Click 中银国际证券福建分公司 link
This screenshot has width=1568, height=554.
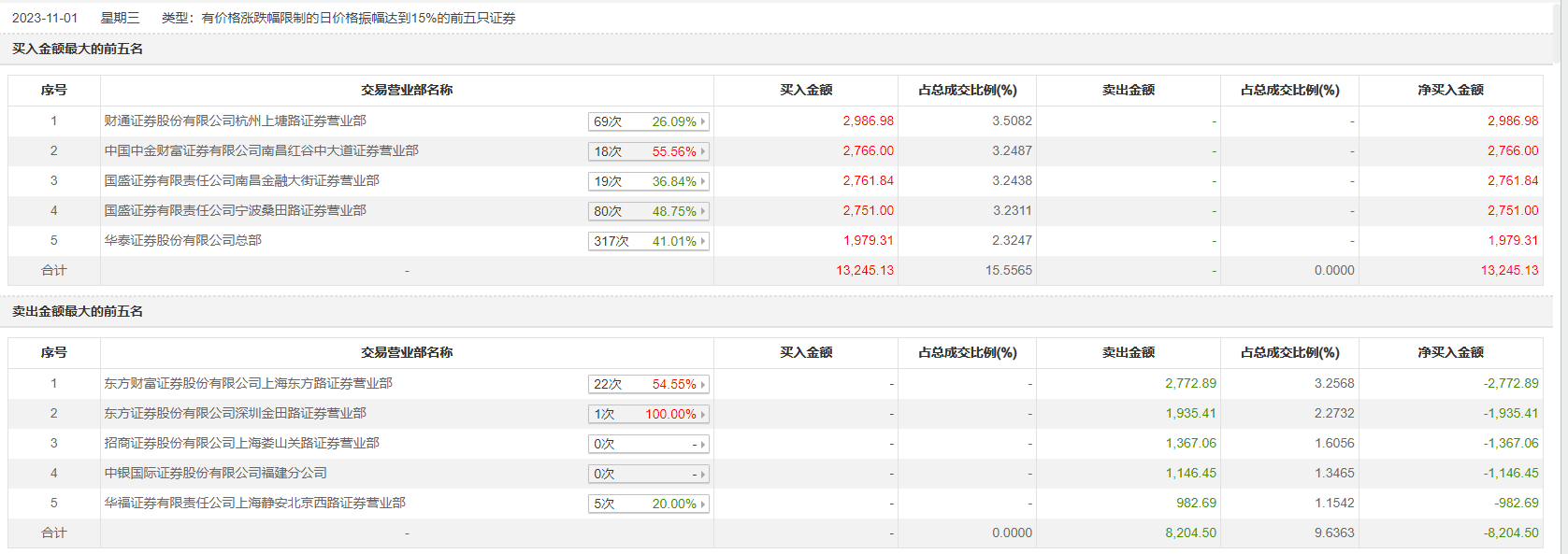pyautogui.click(x=215, y=473)
